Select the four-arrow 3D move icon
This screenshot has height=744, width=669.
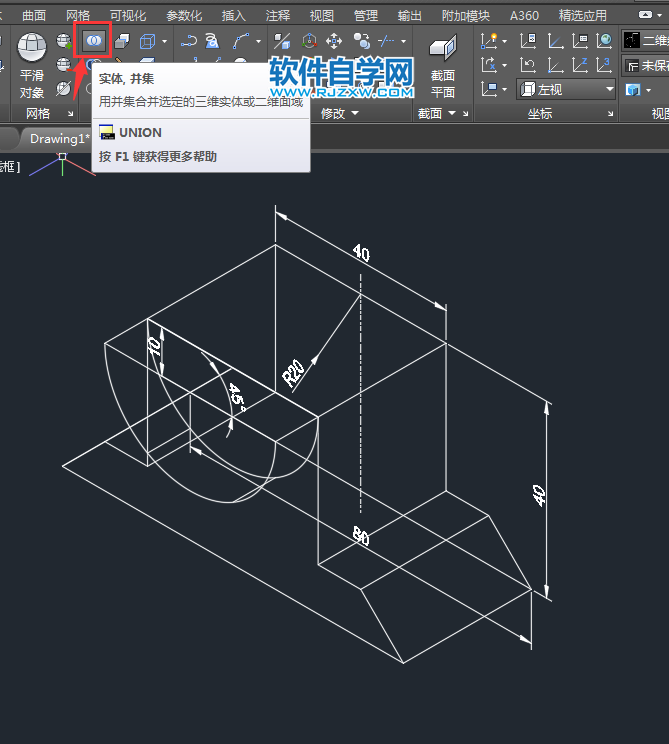click(x=334, y=41)
